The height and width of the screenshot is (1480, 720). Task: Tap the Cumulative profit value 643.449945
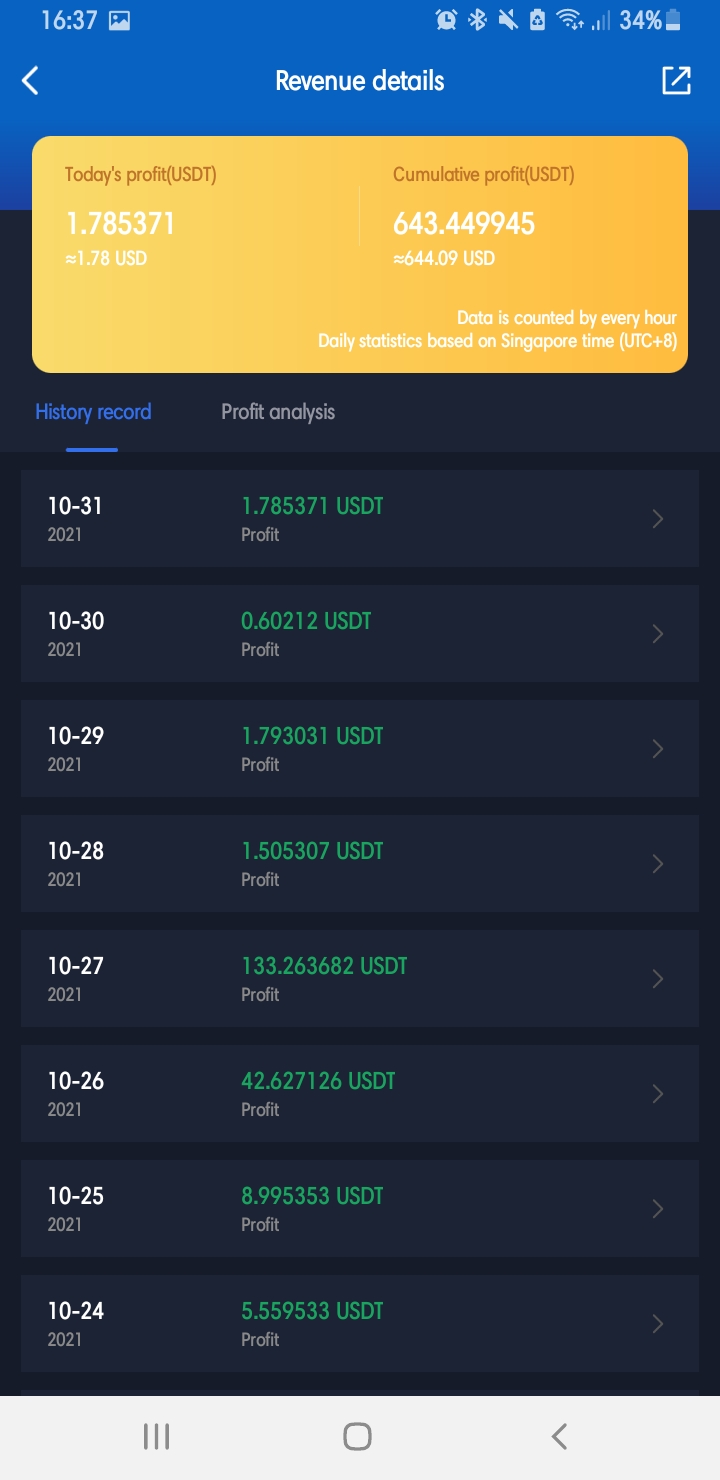point(464,224)
